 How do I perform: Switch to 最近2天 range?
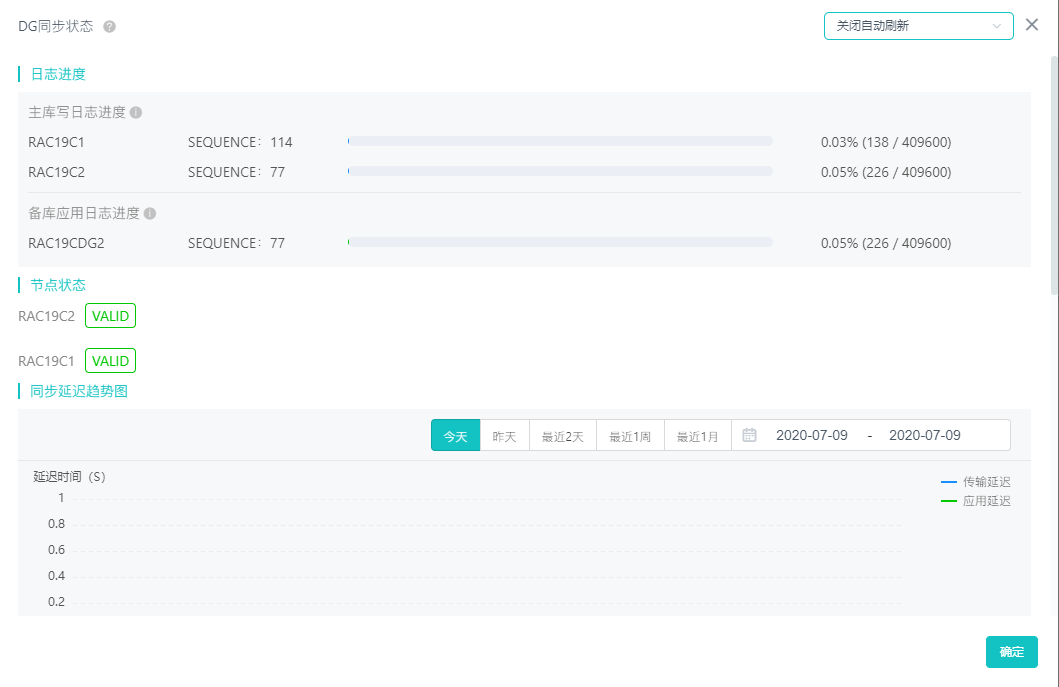coord(563,436)
